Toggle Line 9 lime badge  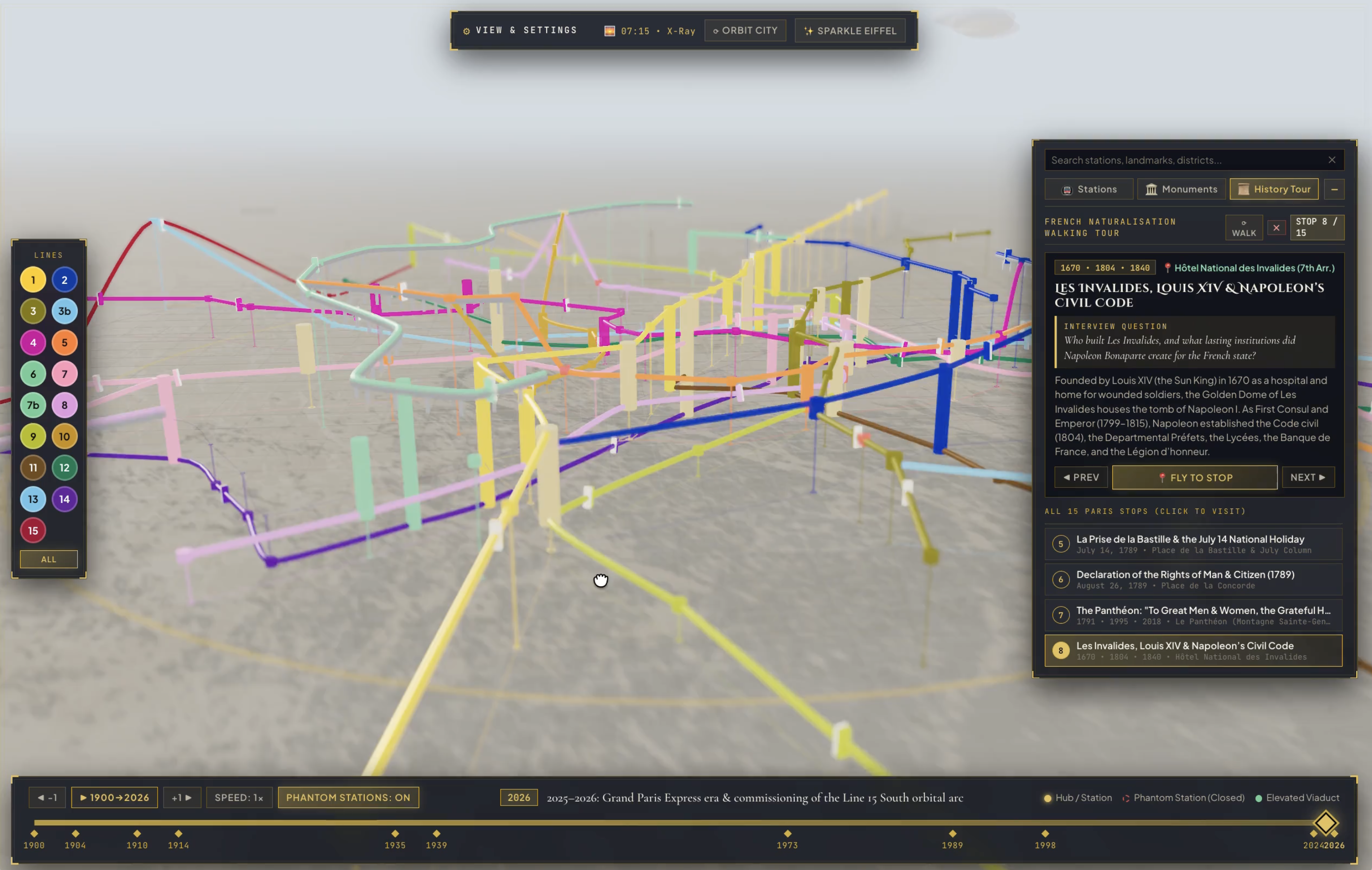(x=33, y=436)
